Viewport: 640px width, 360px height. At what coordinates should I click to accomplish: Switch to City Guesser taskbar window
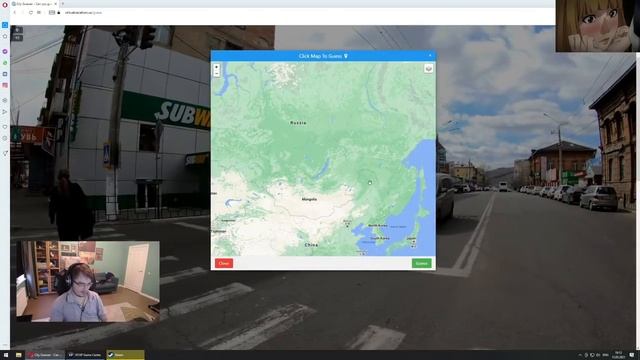(x=45, y=355)
